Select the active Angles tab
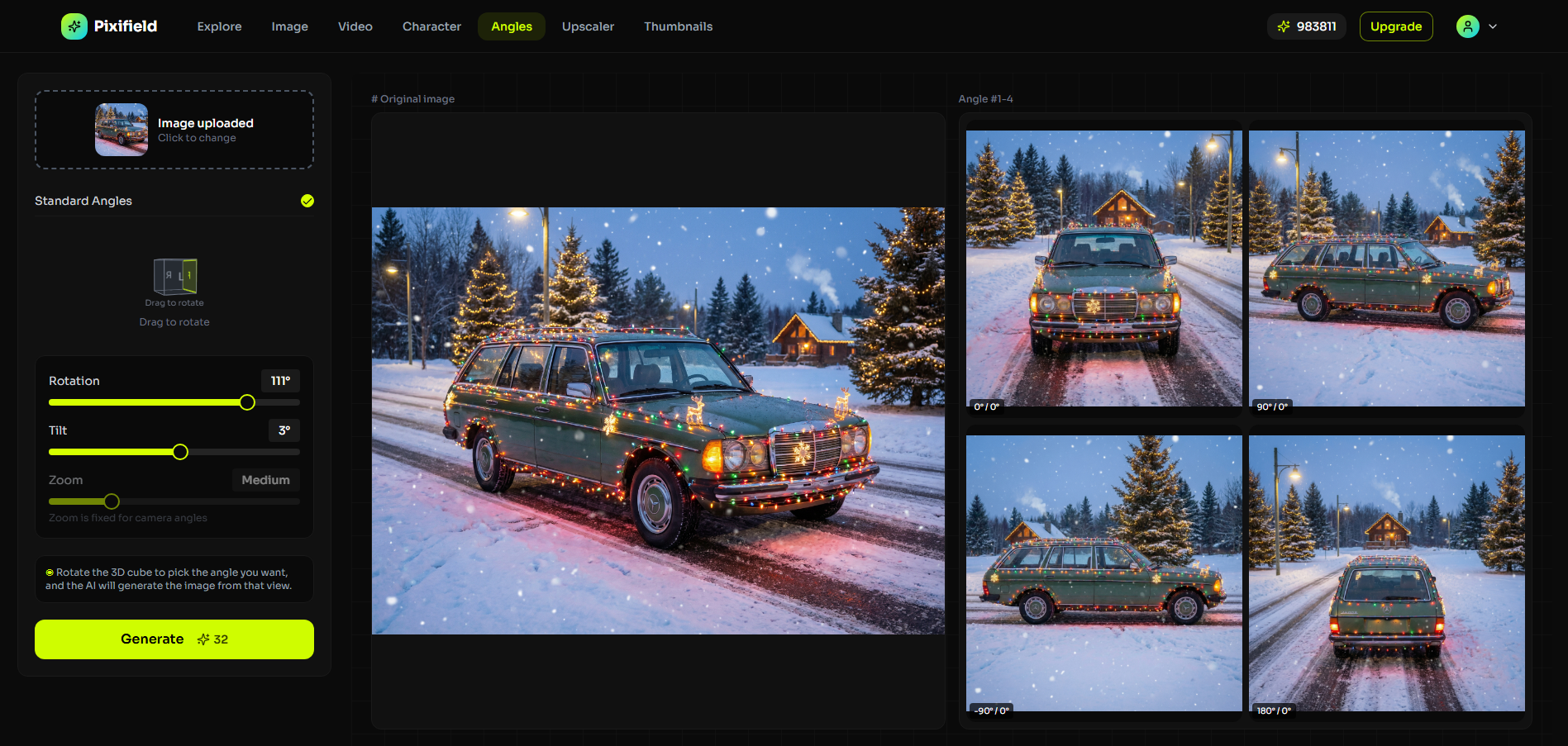The height and width of the screenshot is (746, 1568). [511, 26]
